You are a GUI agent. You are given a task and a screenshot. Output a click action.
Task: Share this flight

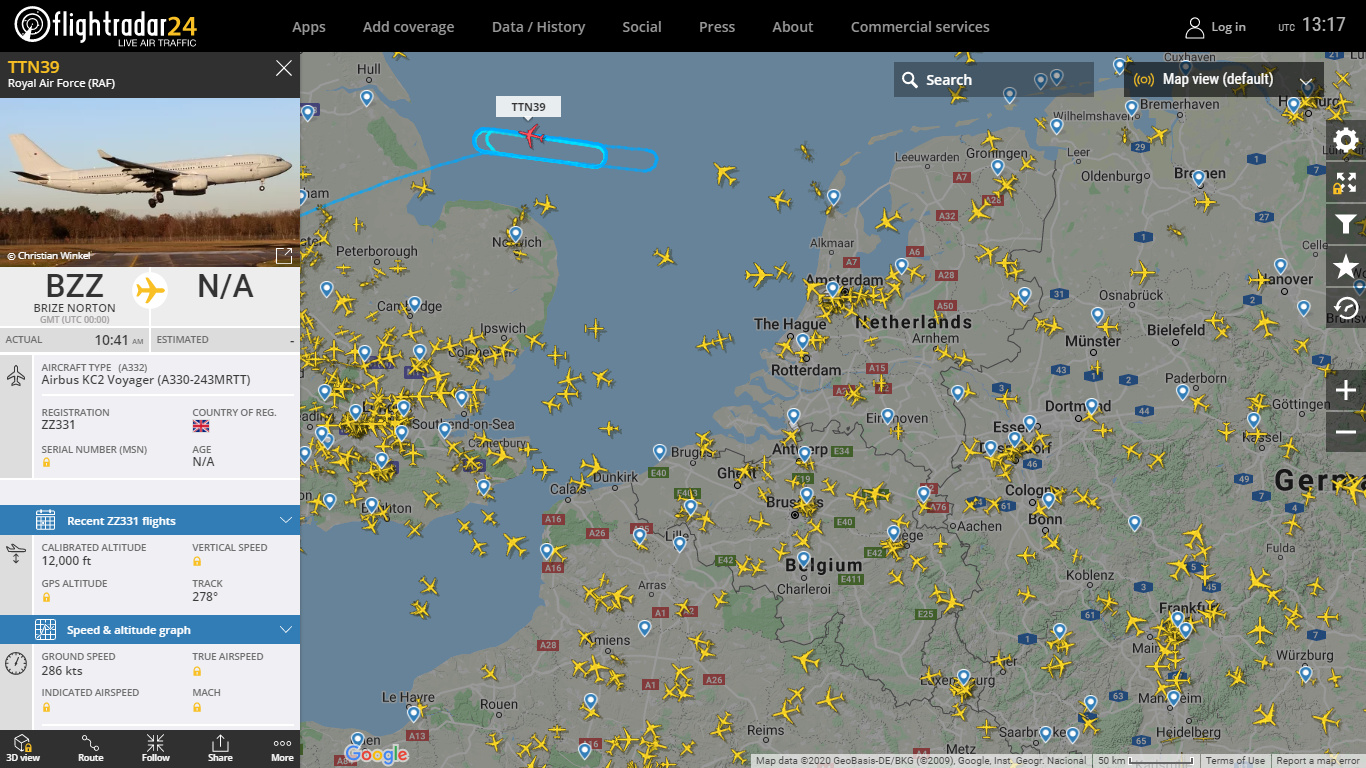[220, 748]
